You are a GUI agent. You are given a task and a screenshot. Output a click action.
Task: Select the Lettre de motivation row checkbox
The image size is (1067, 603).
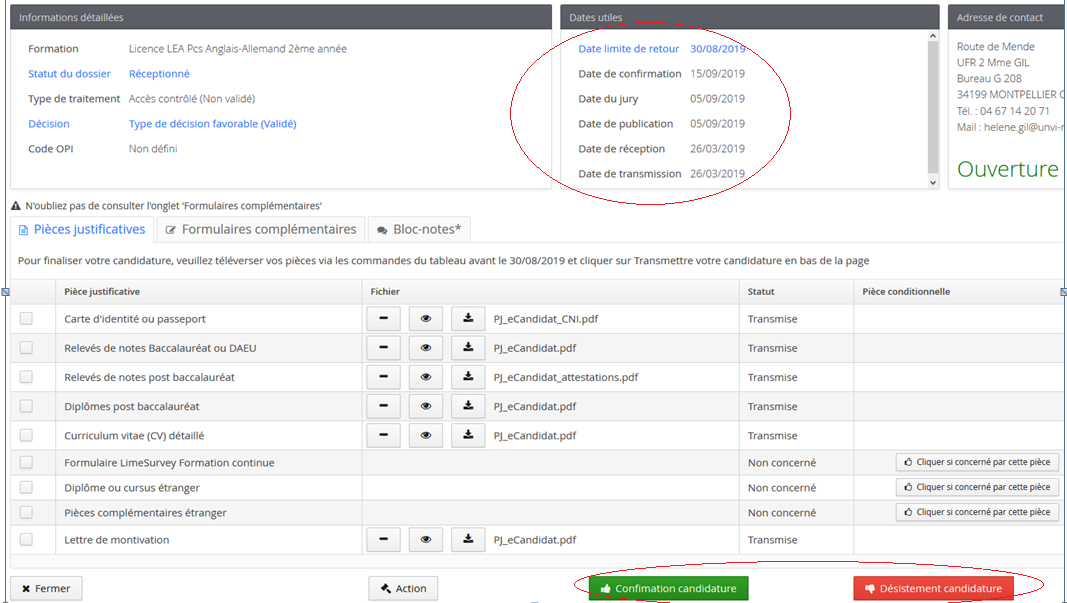pyautogui.click(x=26, y=540)
